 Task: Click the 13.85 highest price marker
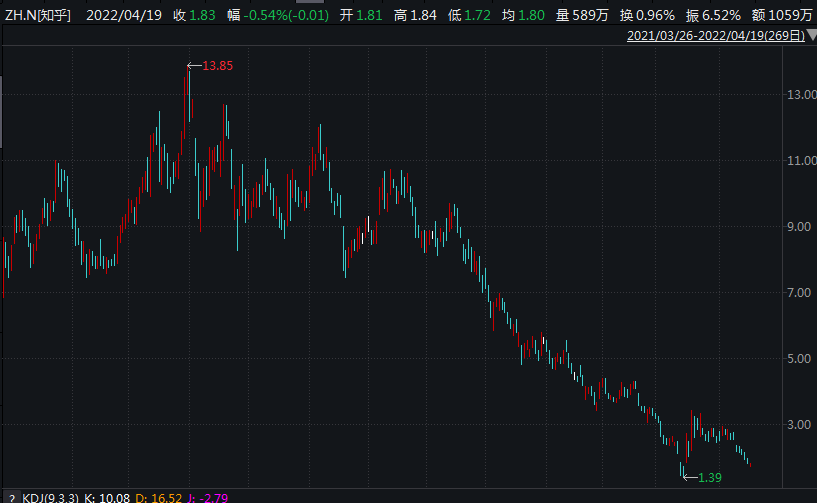[218, 65]
